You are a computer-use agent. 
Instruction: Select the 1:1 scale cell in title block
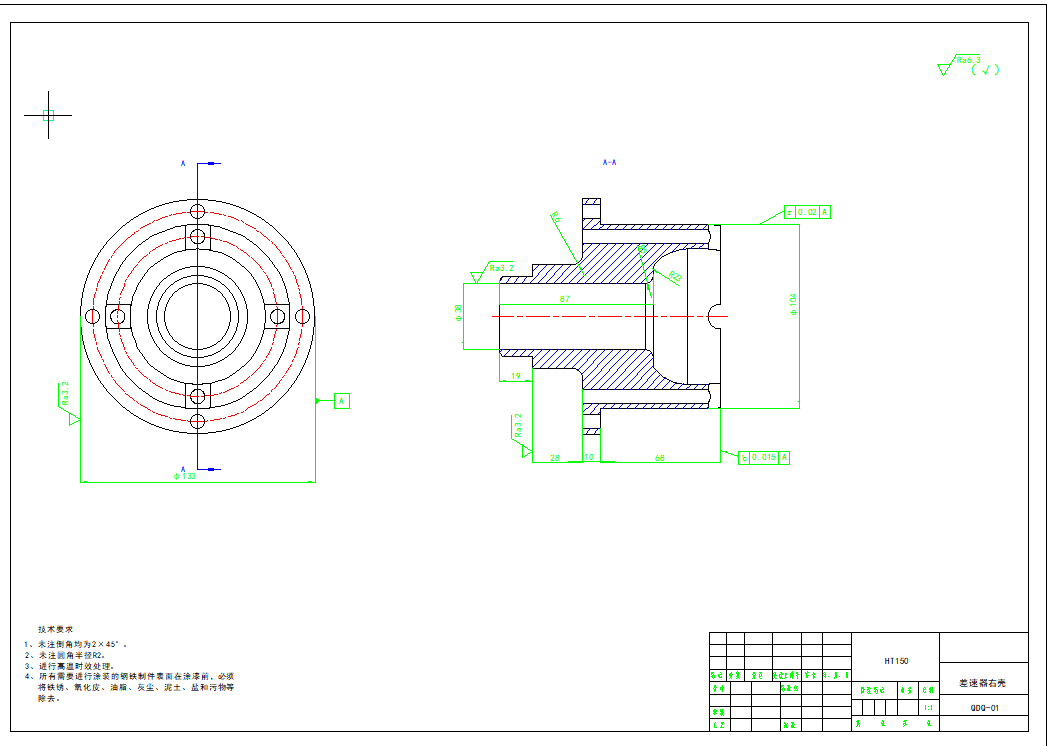pos(929,708)
